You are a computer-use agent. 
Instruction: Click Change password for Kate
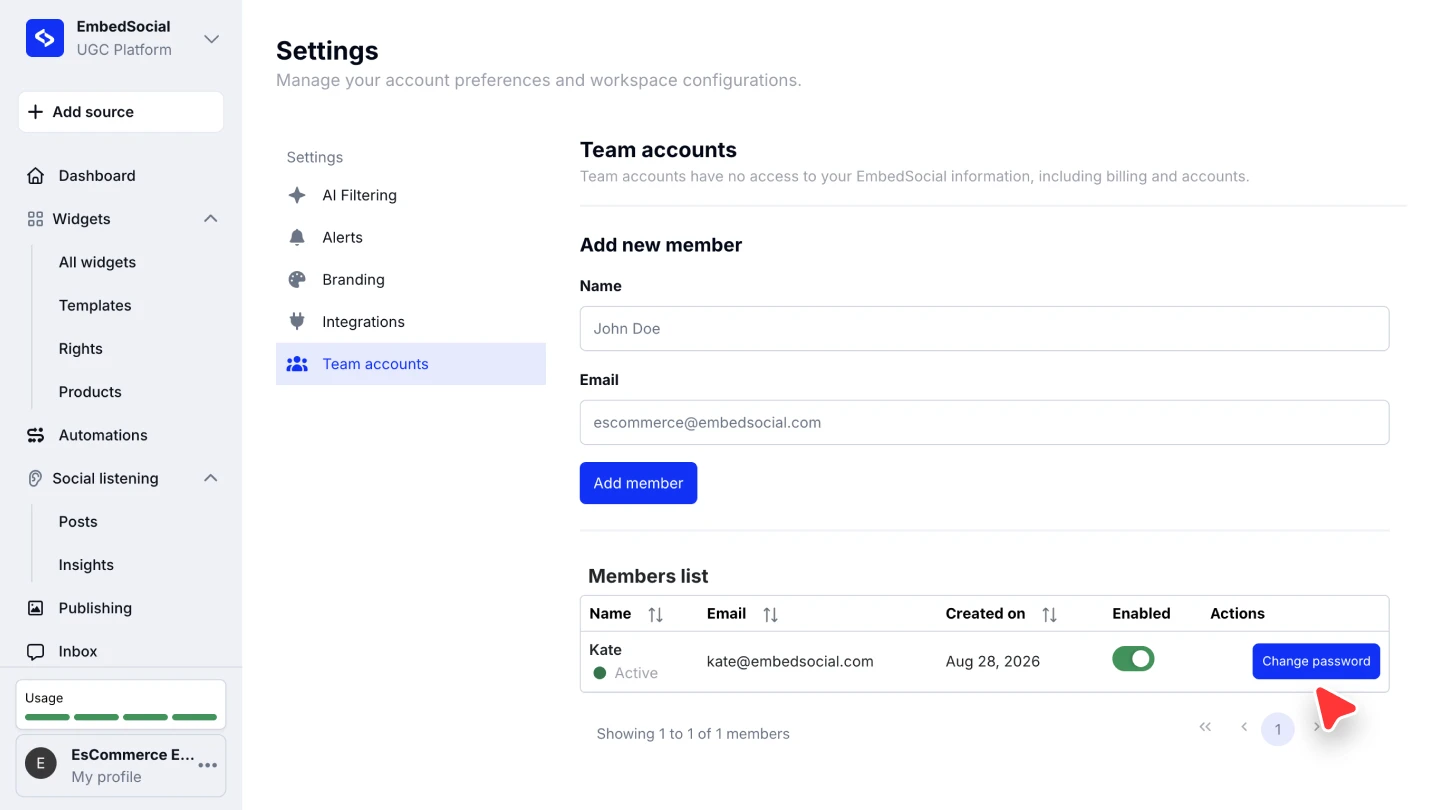[1316, 661]
